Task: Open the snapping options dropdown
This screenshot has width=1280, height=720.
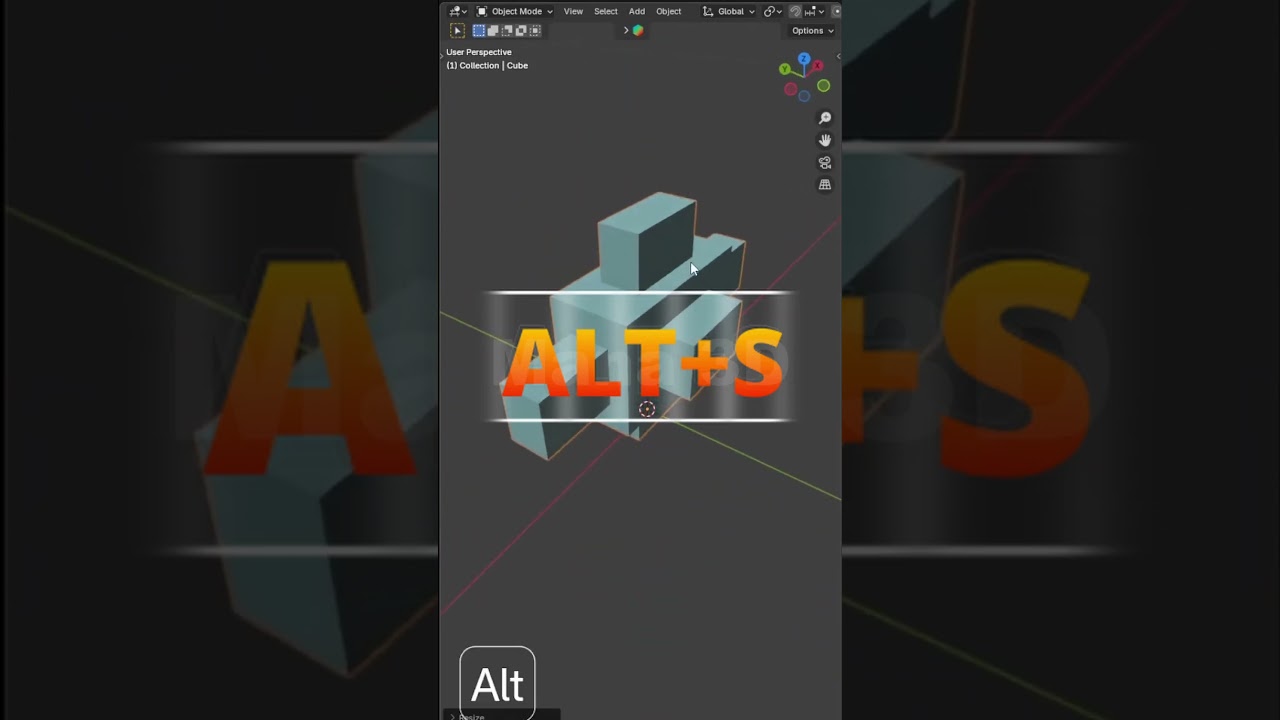Action: (x=814, y=12)
